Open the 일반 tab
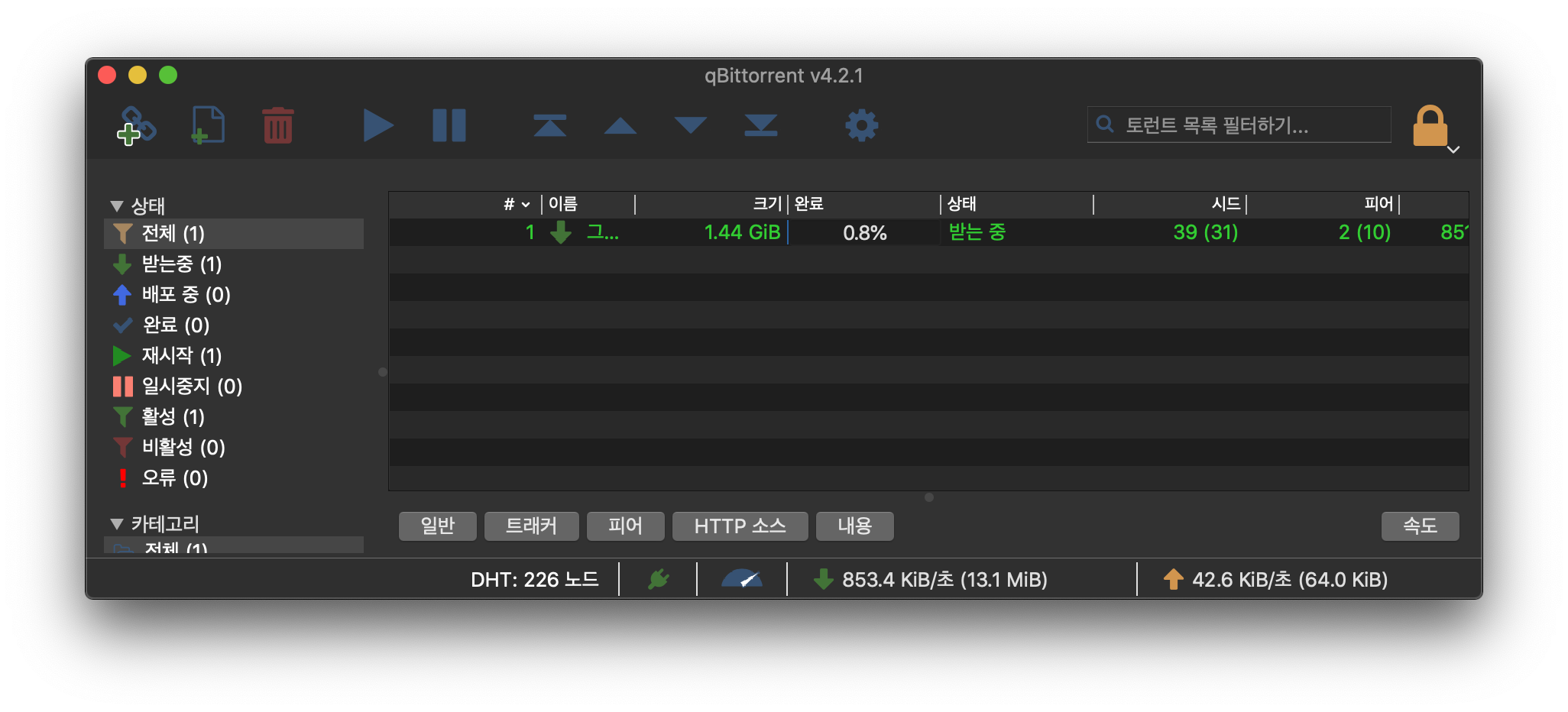1568x712 pixels. tap(438, 526)
